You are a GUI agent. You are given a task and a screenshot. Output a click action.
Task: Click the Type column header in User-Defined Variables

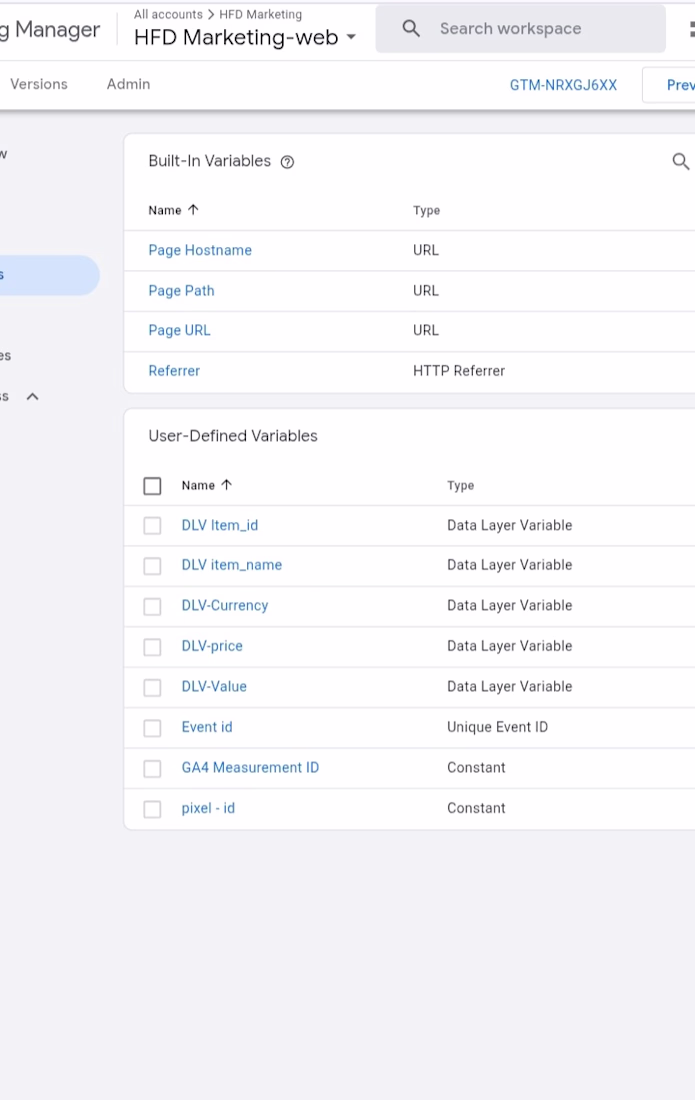click(x=461, y=485)
